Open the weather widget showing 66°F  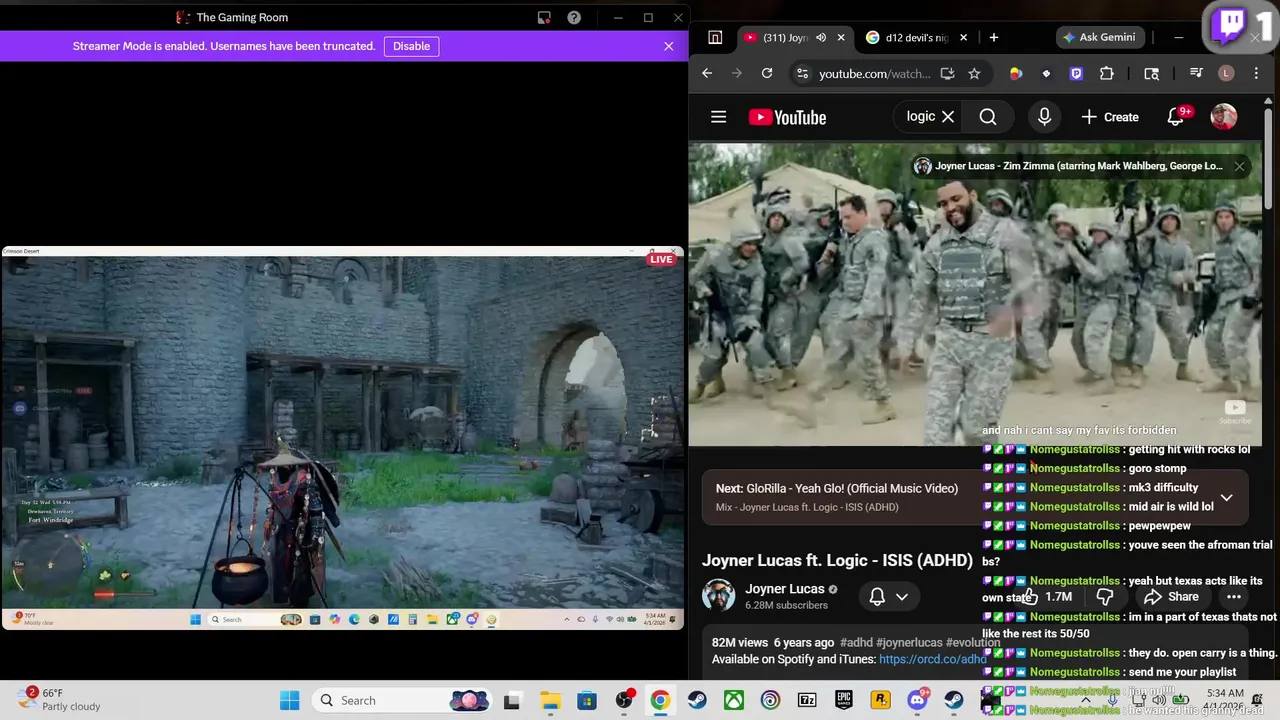pos(60,700)
